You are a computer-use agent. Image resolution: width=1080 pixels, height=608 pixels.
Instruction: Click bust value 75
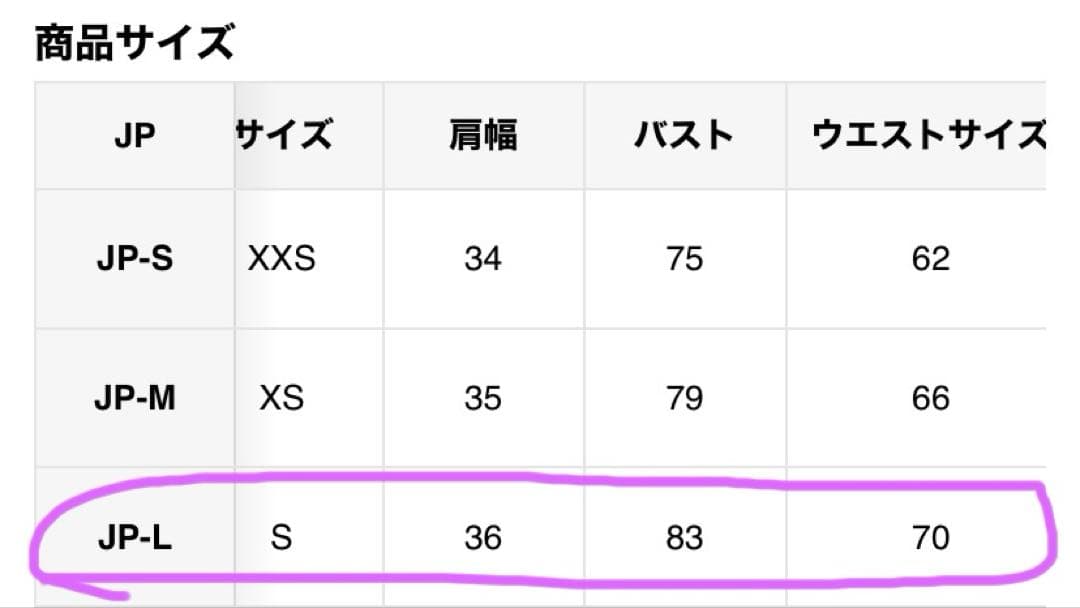click(x=685, y=259)
